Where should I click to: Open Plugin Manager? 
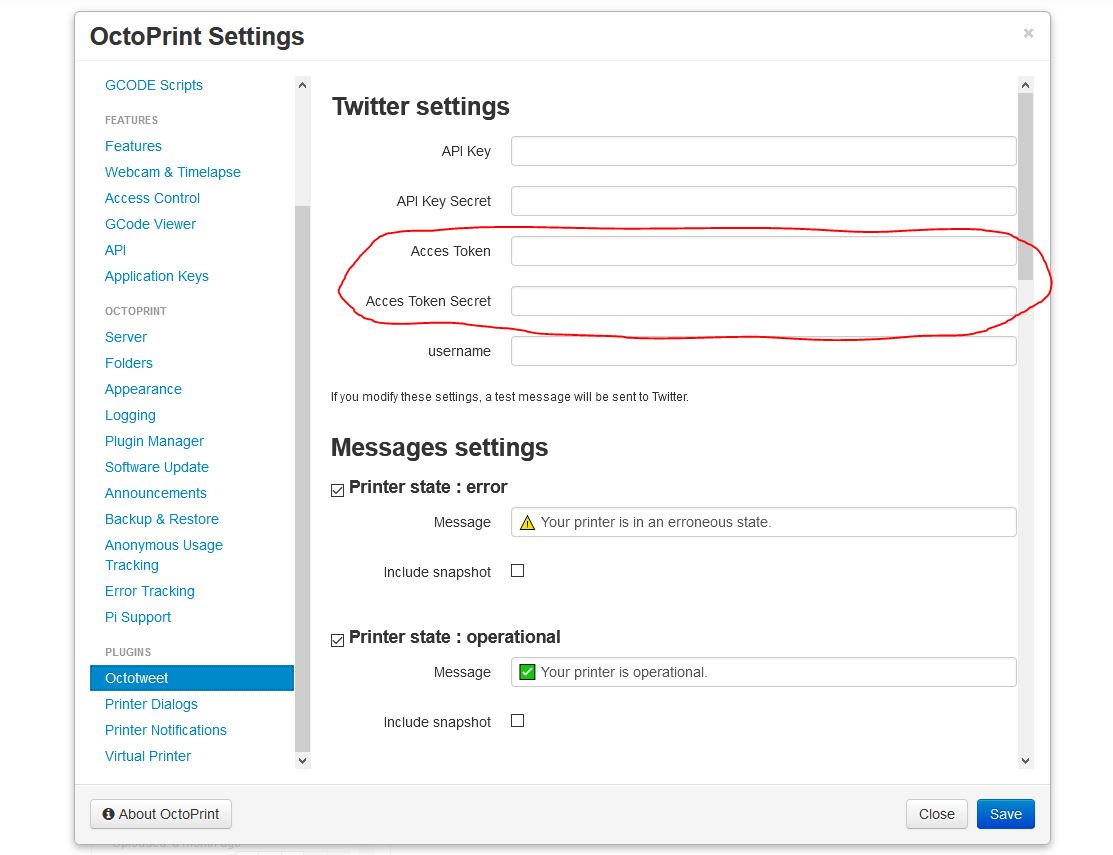(154, 441)
